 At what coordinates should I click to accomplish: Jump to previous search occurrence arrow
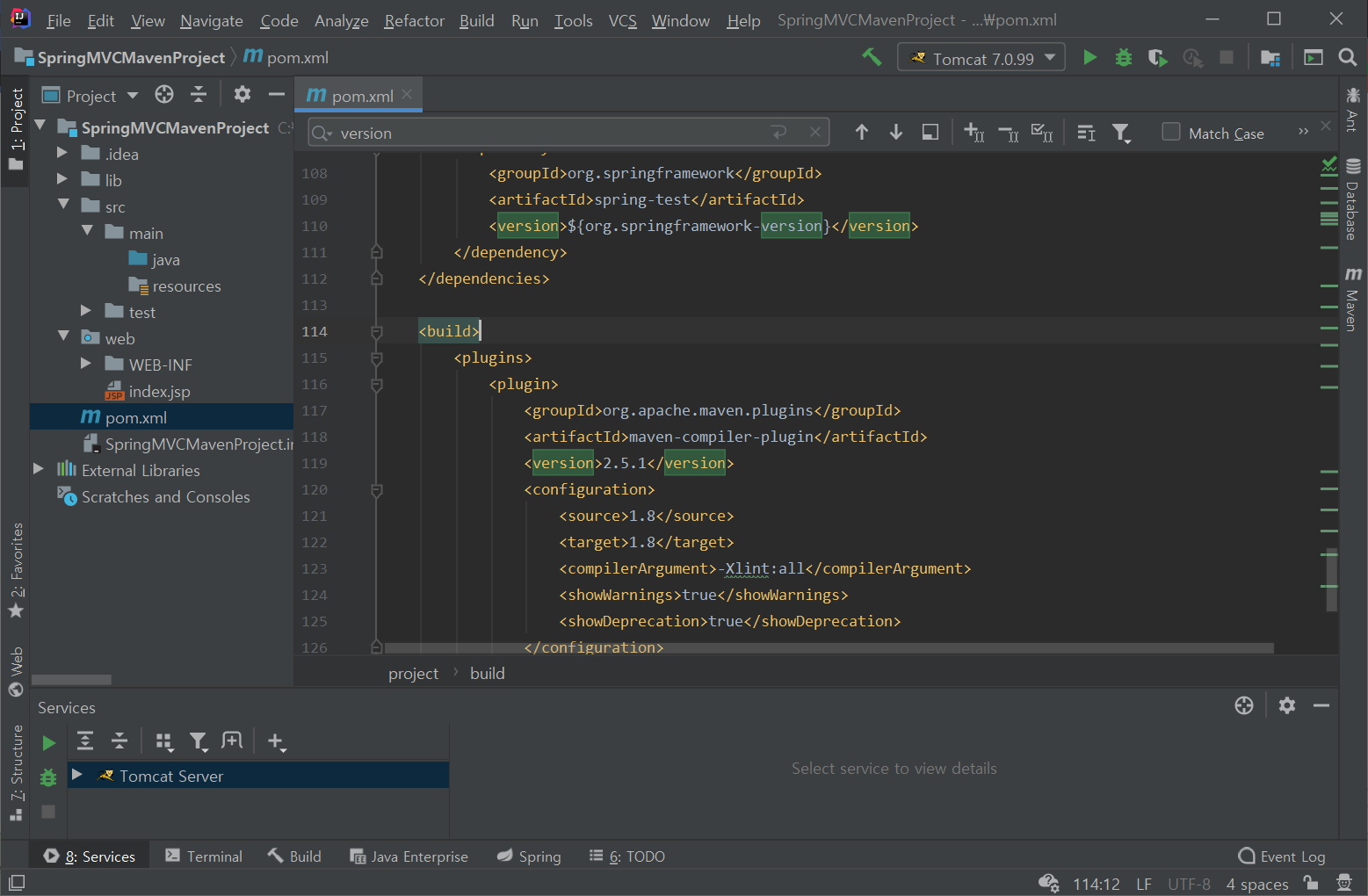pos(861,133)
